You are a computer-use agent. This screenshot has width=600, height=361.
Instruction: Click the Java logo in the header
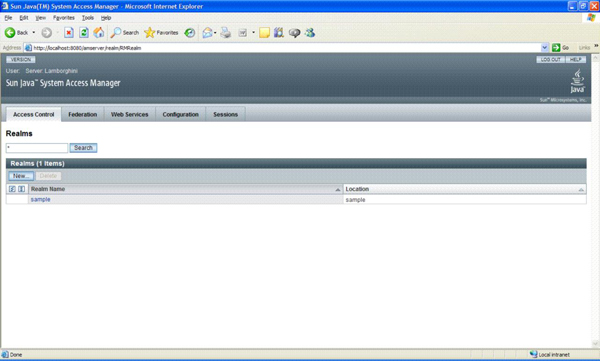click(x=577, y=81)
